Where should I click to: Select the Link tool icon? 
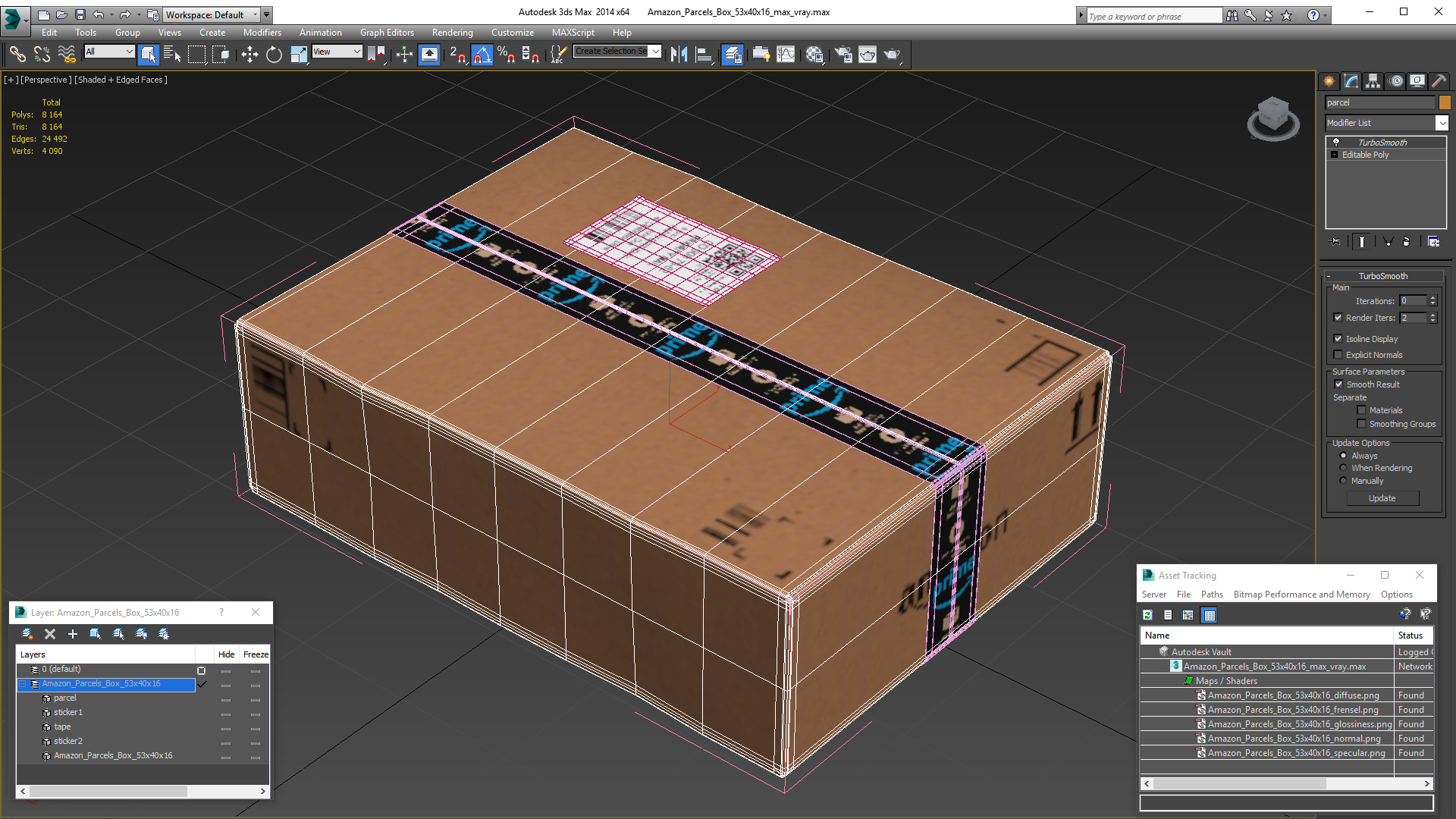[17, 54]
